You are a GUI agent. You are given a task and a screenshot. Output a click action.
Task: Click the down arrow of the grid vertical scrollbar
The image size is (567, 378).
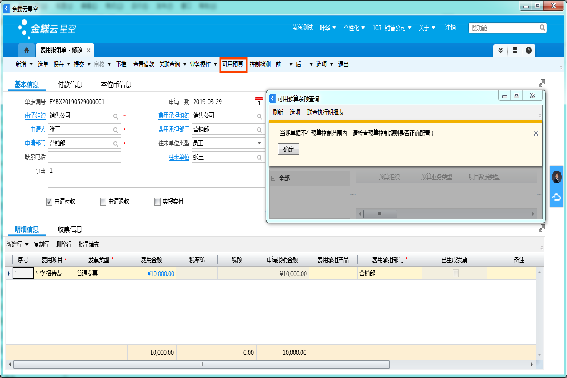pos(540,355)
